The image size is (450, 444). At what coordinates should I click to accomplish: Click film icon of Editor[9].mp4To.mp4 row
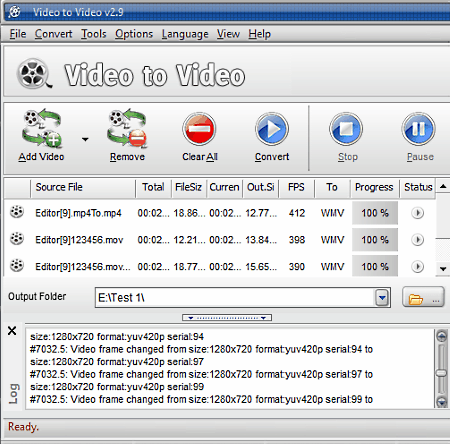17,212
